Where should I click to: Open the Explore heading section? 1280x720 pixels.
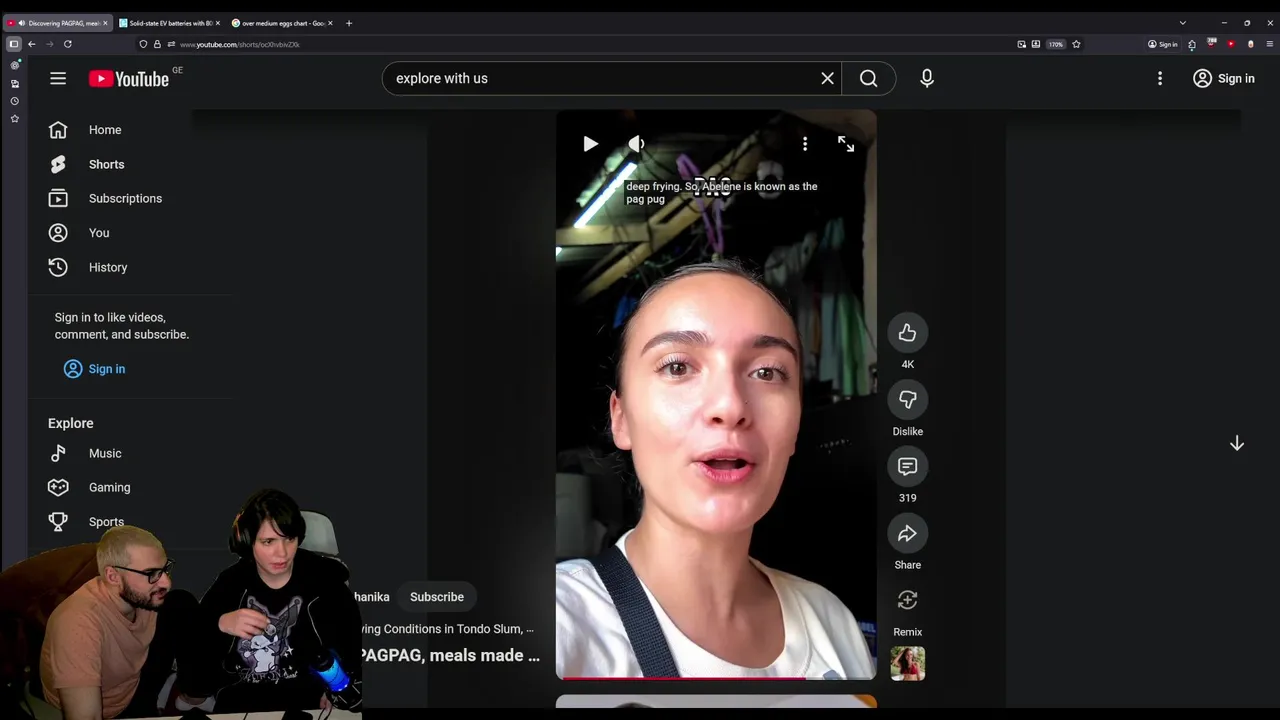pos(70,423)
